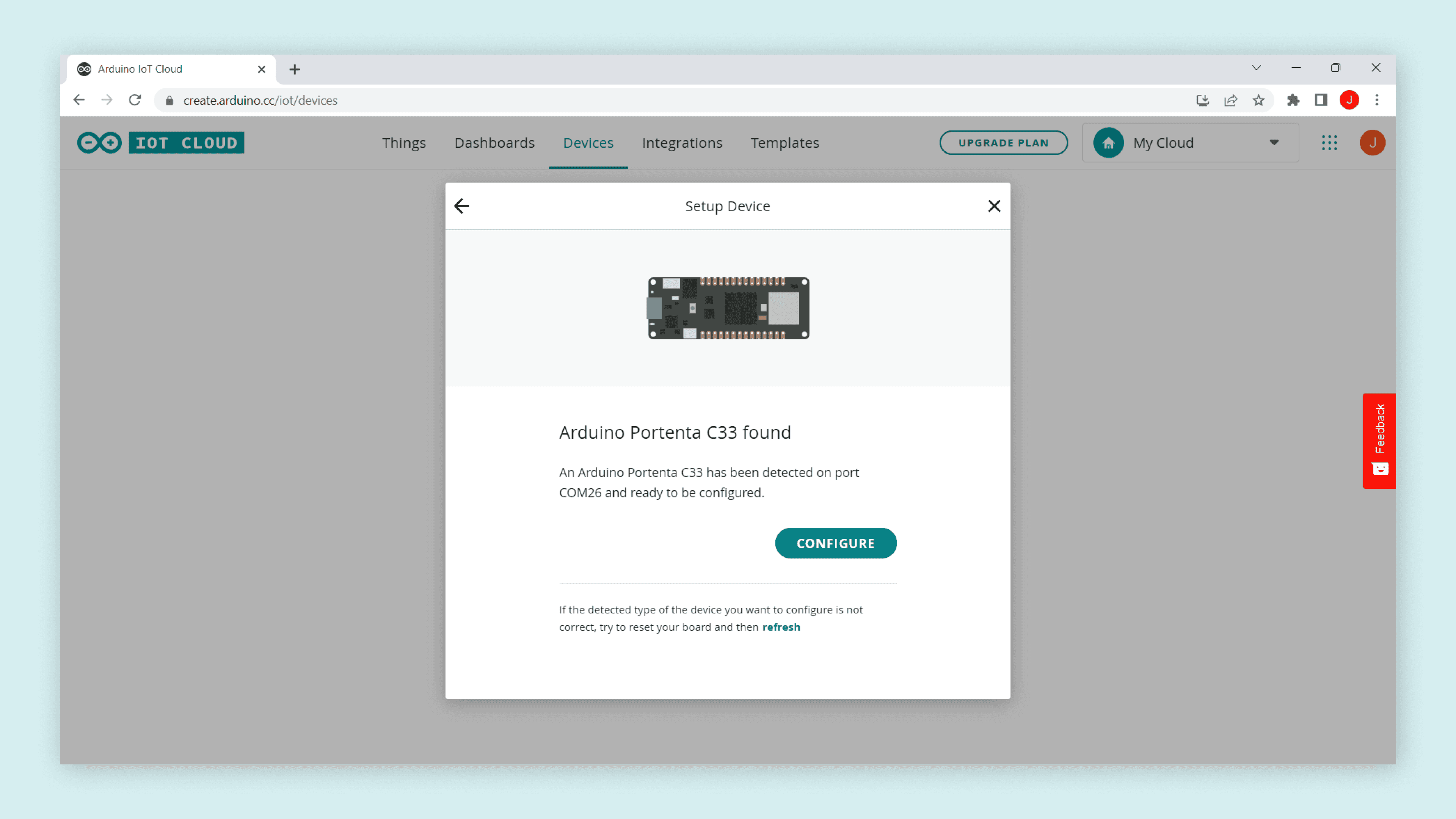1456x819 pixels.
Task: Go to the Things tab
Action: tap(403, 143)
